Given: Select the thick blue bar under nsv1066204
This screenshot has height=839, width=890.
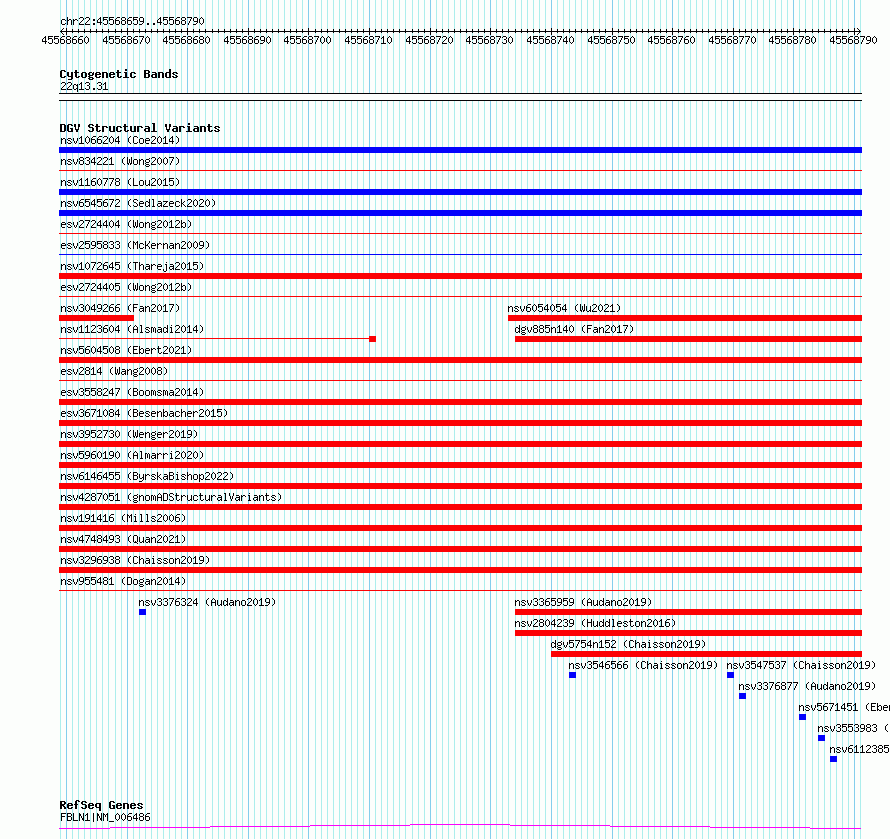Looking at the screenshot, I should click(x=460, y=150).
